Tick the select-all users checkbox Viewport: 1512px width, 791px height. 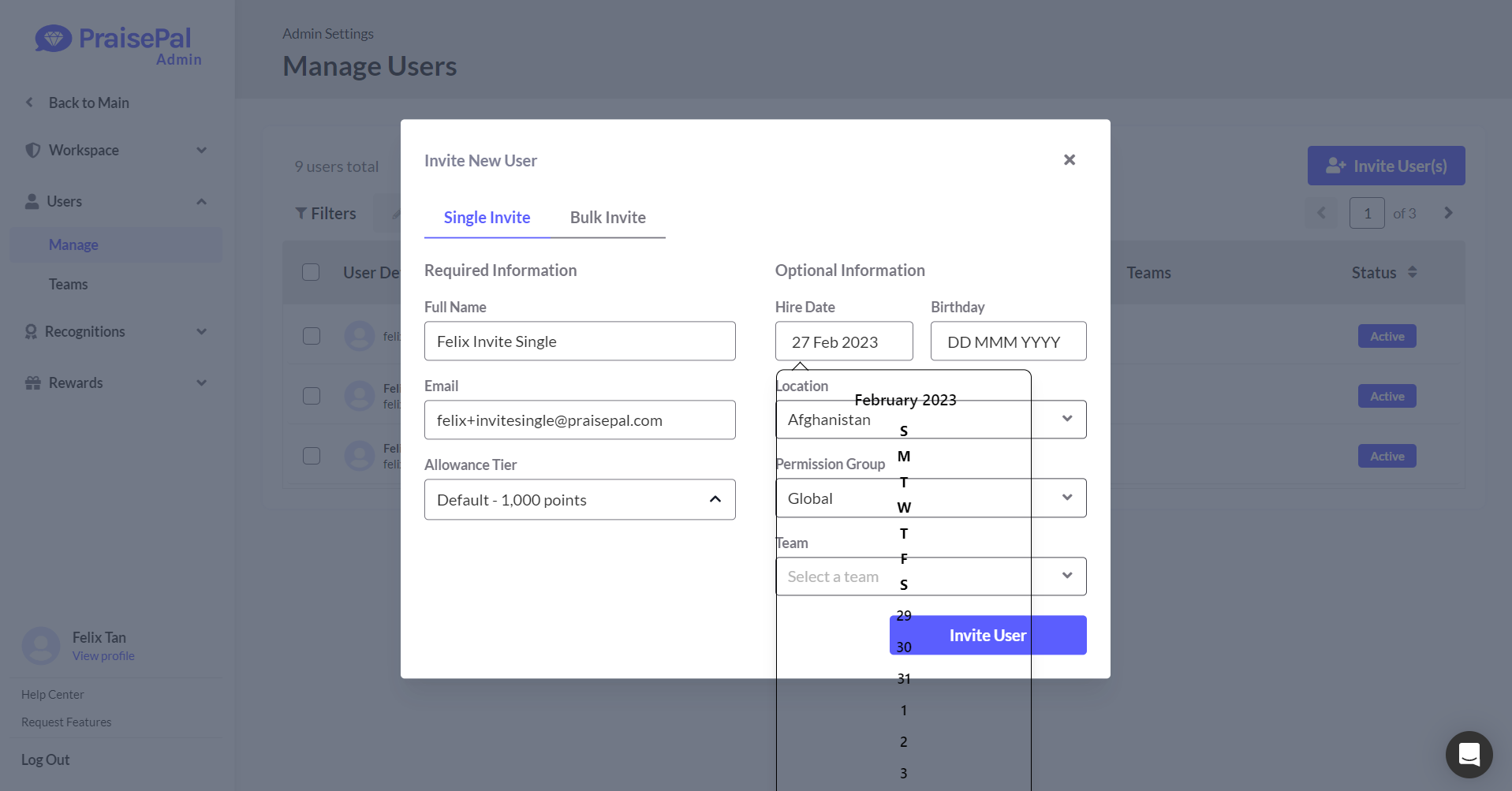pos(311,272)
